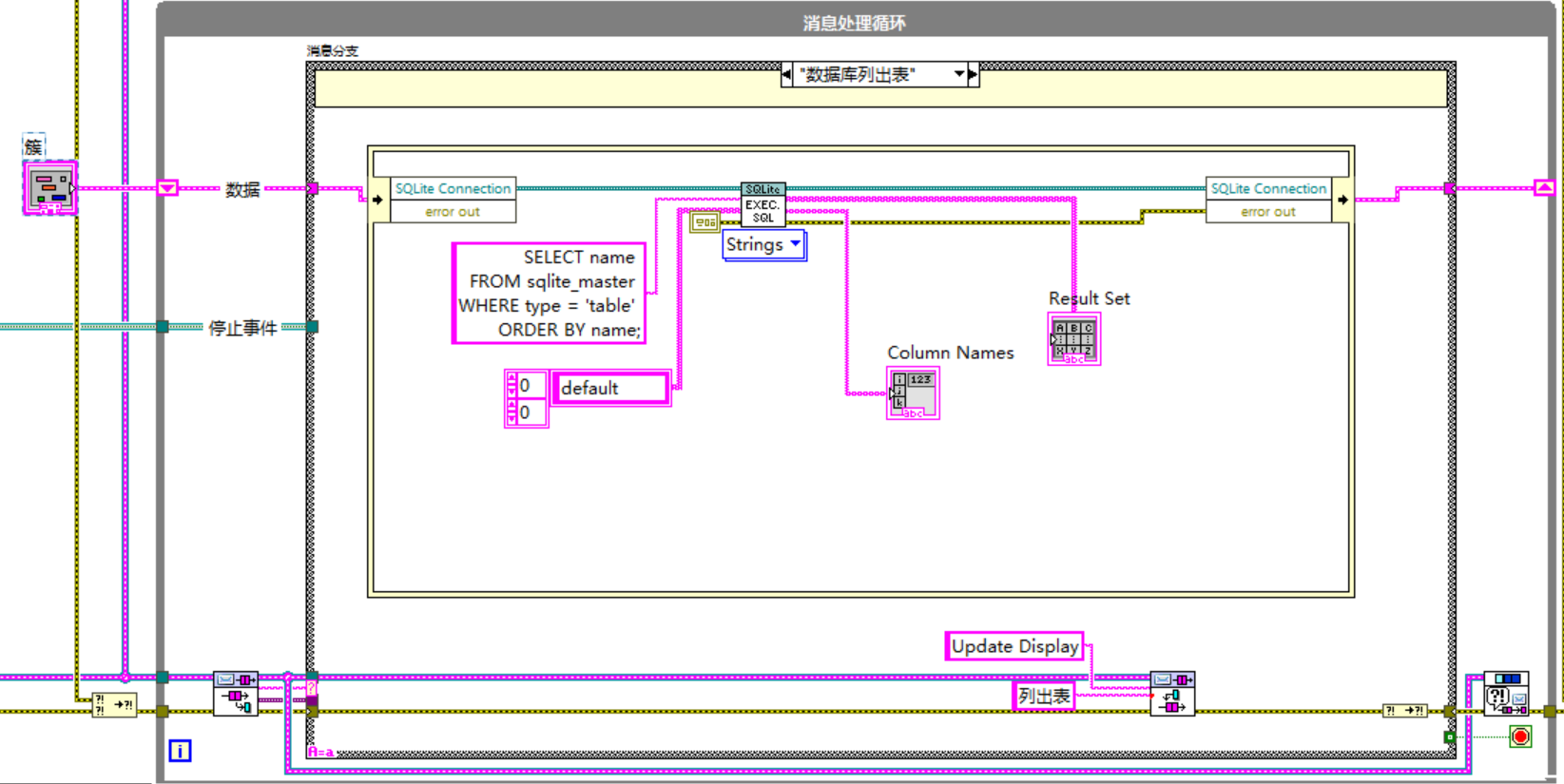This screenshot has height=784, width=1564.
Task: Click the 数据 wire label
Action: point(242,189)
